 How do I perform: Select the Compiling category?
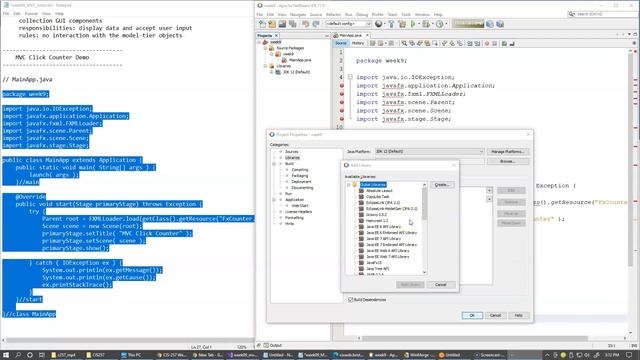click(x=300, y=170)
